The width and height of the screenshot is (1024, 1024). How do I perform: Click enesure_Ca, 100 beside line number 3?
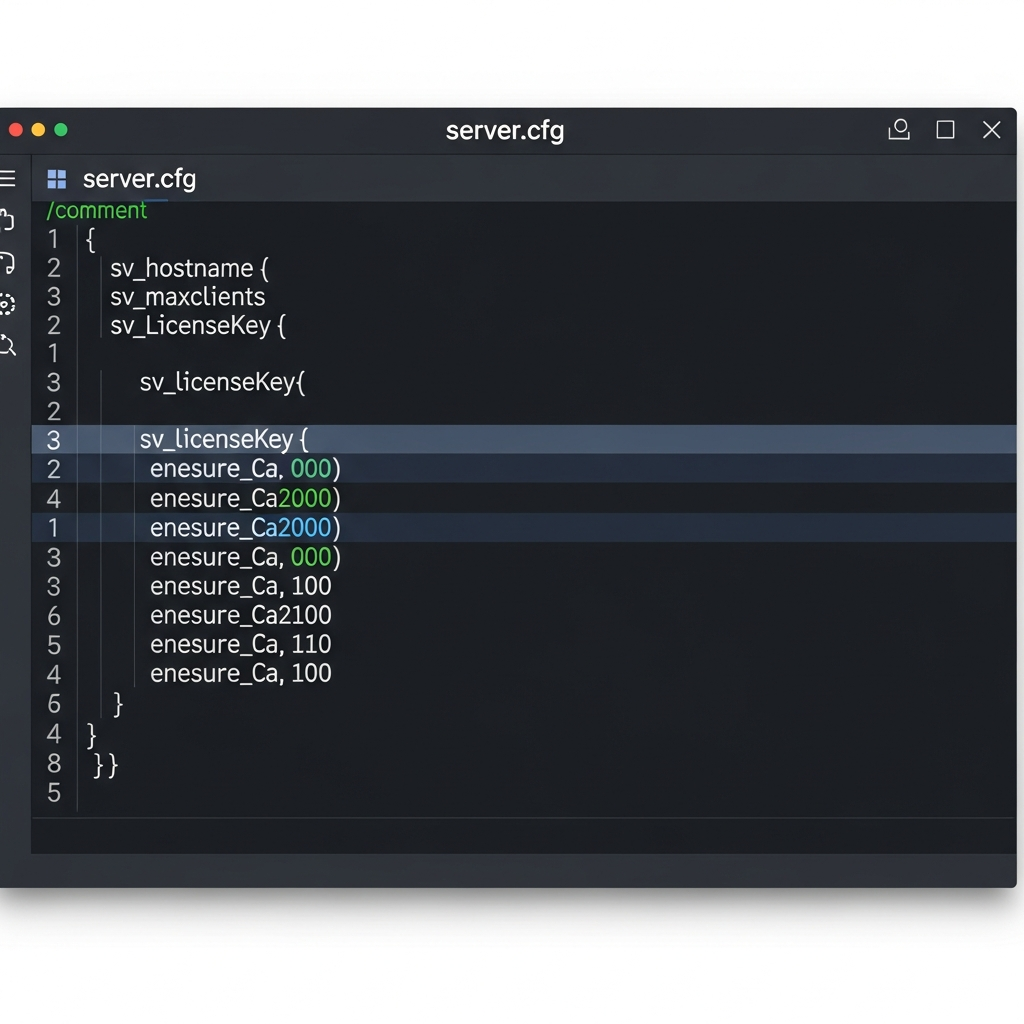click(x=240, y=586)
